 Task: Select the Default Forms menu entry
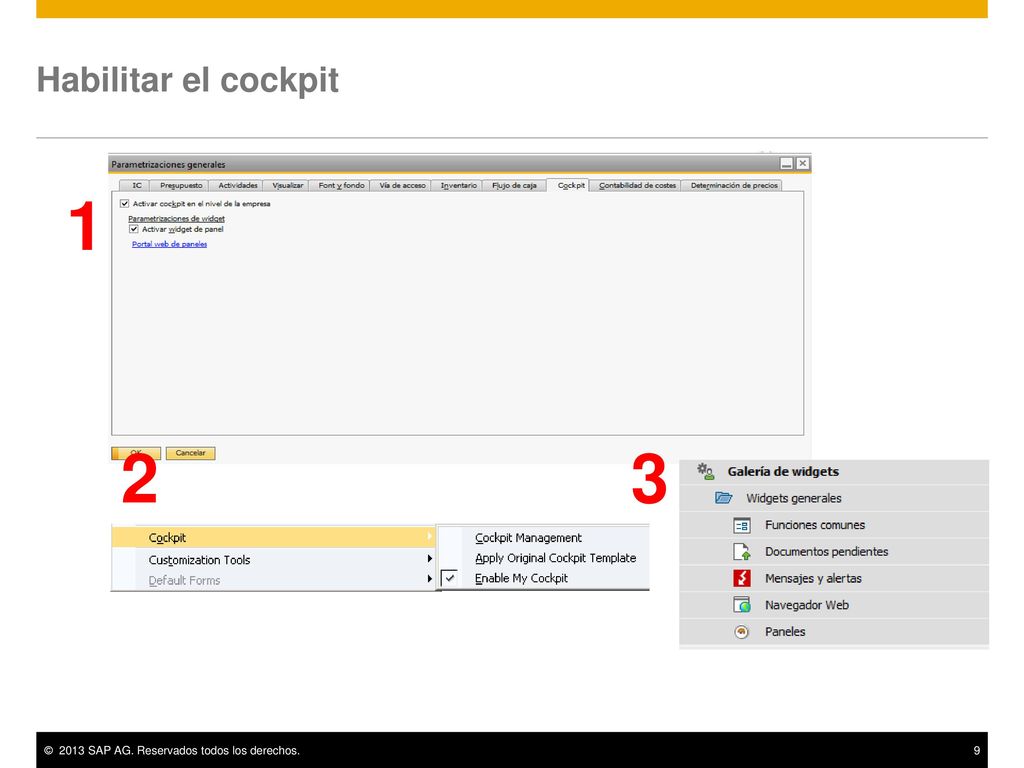pyautogui.click(x=273, y=580)
